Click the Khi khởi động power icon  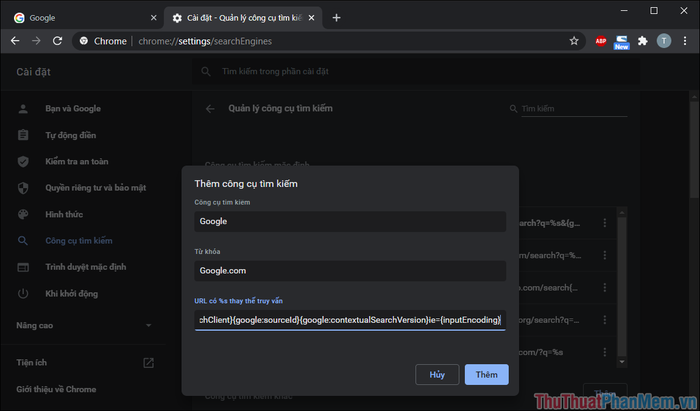coord(23,294)
